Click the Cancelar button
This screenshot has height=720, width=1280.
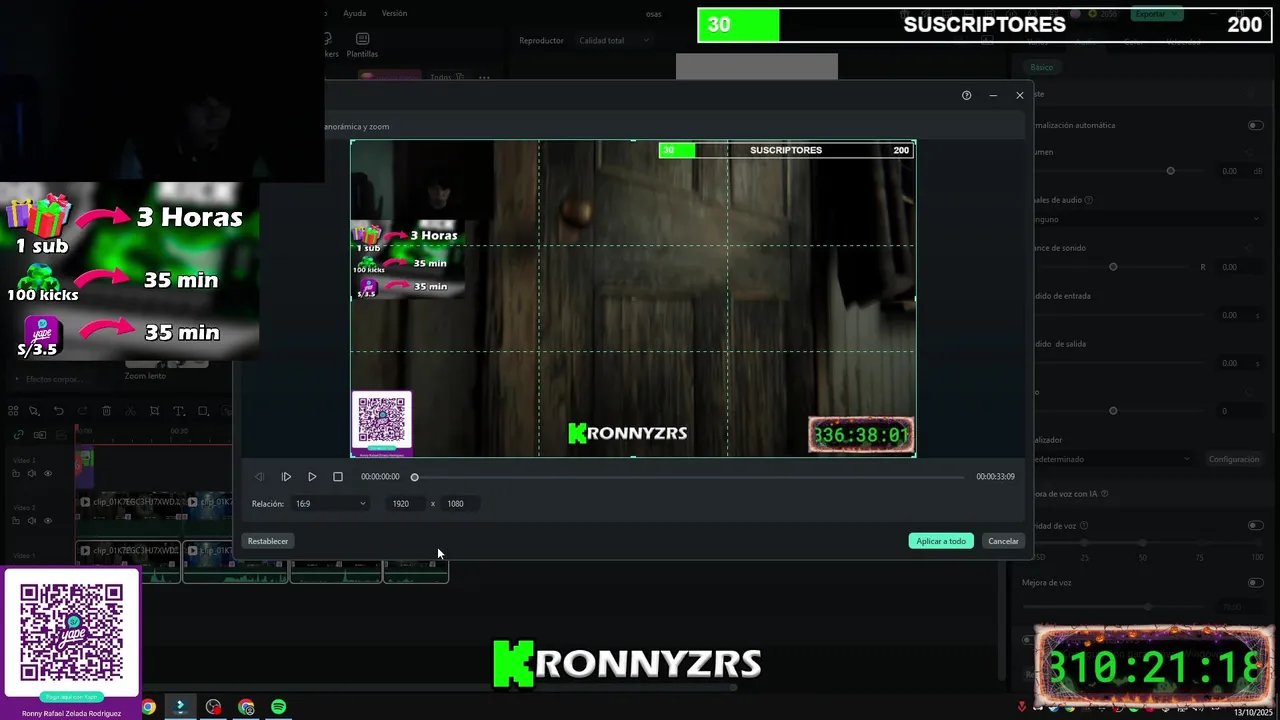pyautogui.click(x=1003, y=541)
